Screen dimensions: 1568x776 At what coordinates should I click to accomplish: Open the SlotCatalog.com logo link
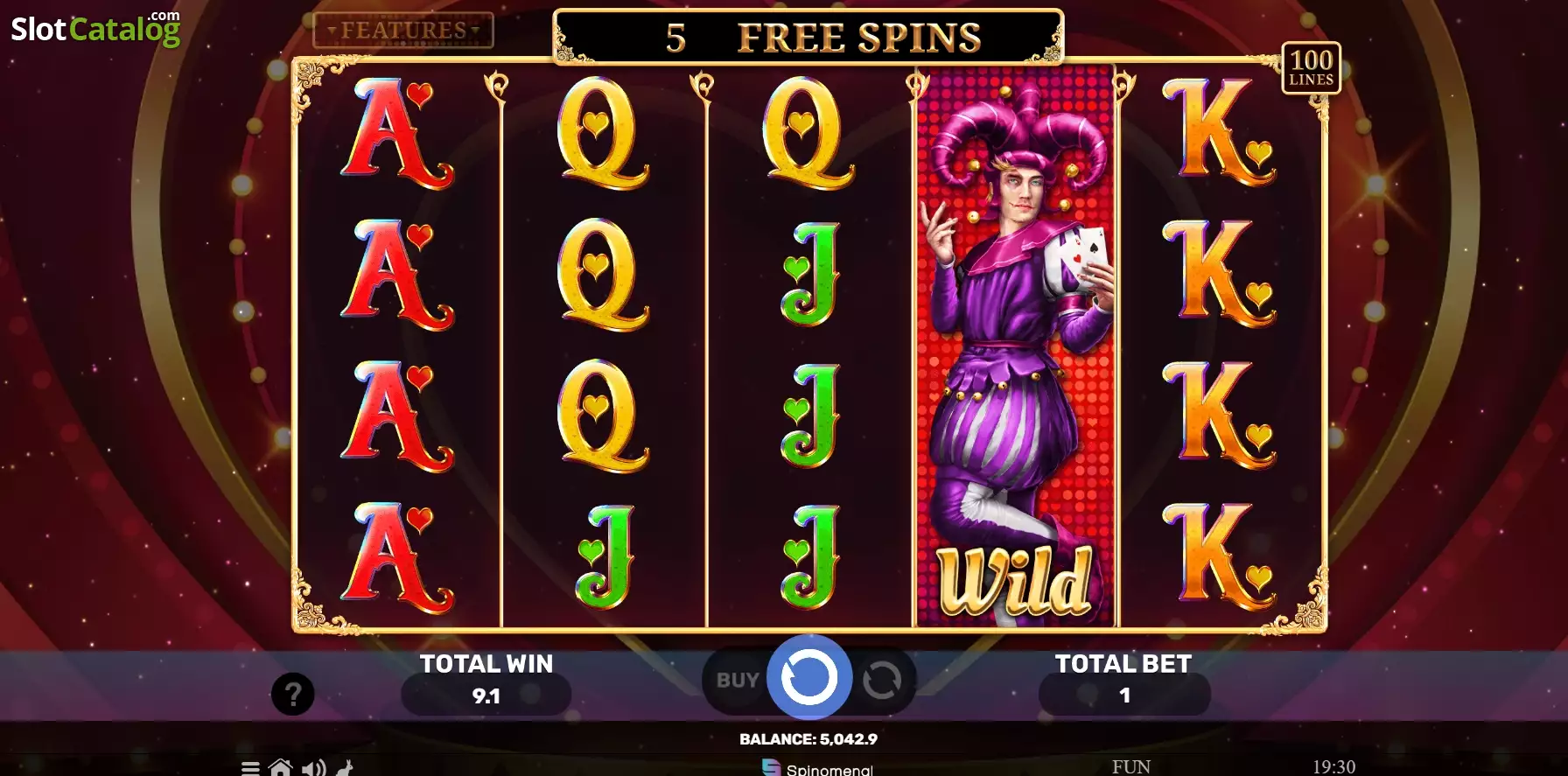(95, 29)
